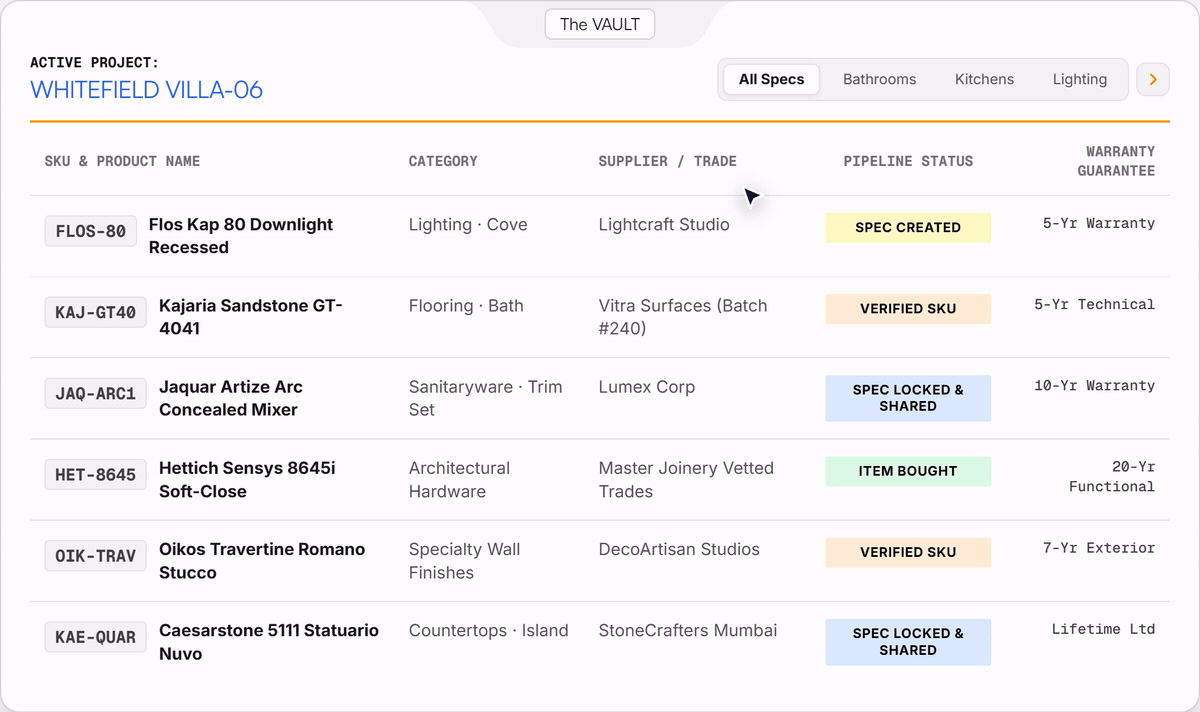
Task: Click the Verified SKU status for Kajaria Sandstone
Action: (908, 308)
